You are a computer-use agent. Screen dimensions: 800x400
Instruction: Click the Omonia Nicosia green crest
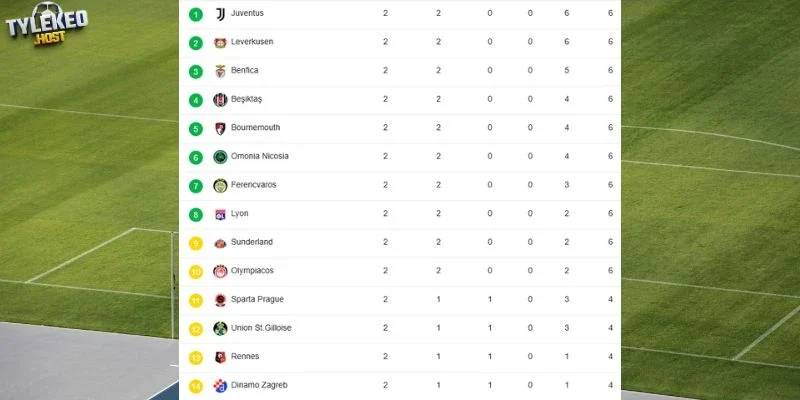point(220,157)
